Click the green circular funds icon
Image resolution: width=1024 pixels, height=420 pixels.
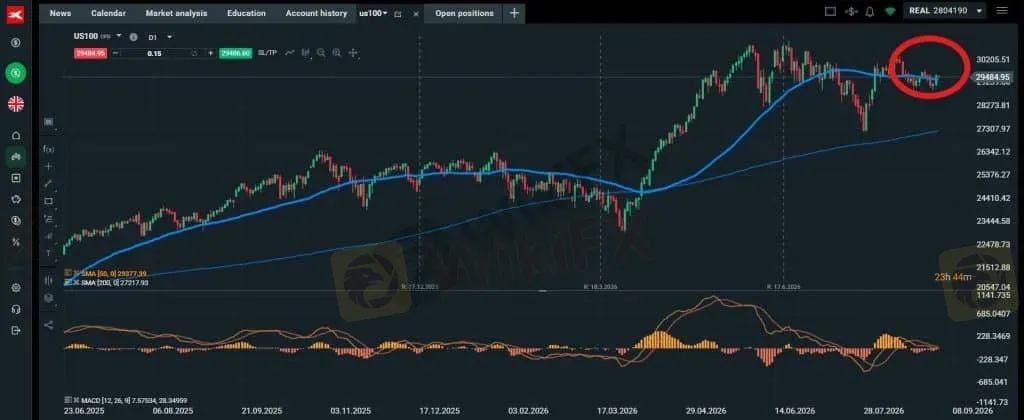click(16, 73)
